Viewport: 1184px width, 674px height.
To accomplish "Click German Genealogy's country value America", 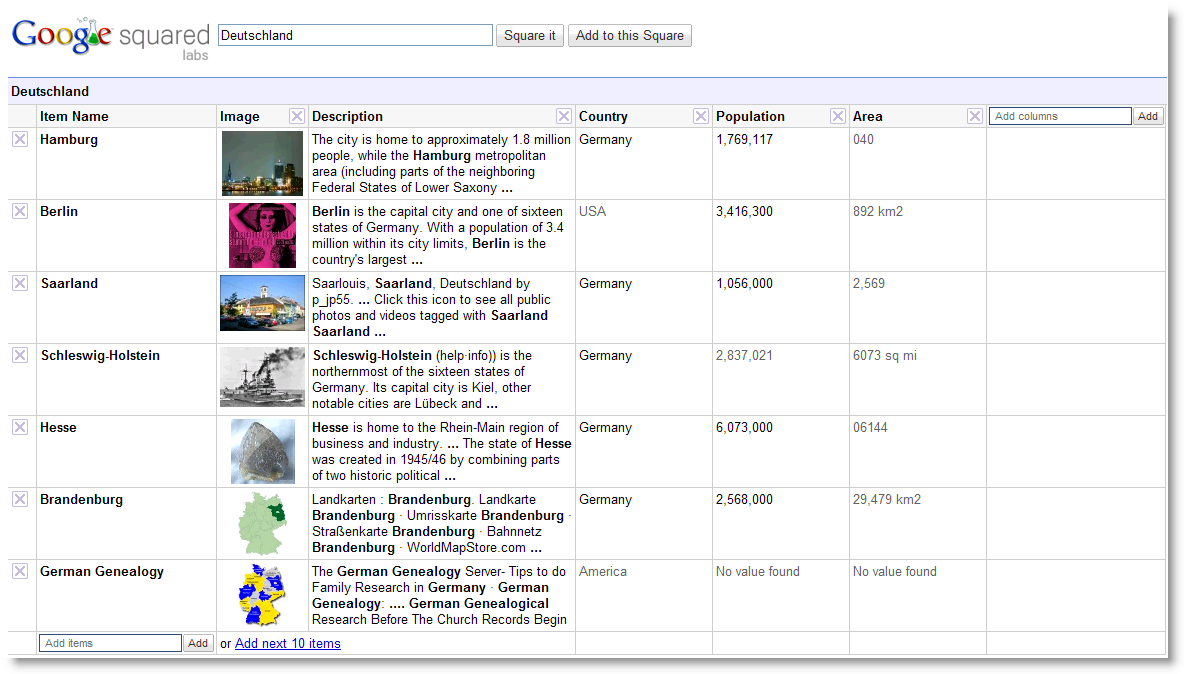I will (x=603, y=571).
